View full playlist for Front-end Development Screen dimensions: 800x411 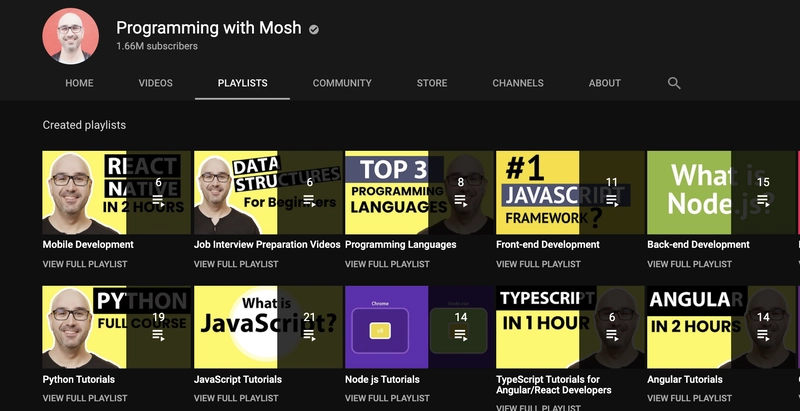pos(538,264)
